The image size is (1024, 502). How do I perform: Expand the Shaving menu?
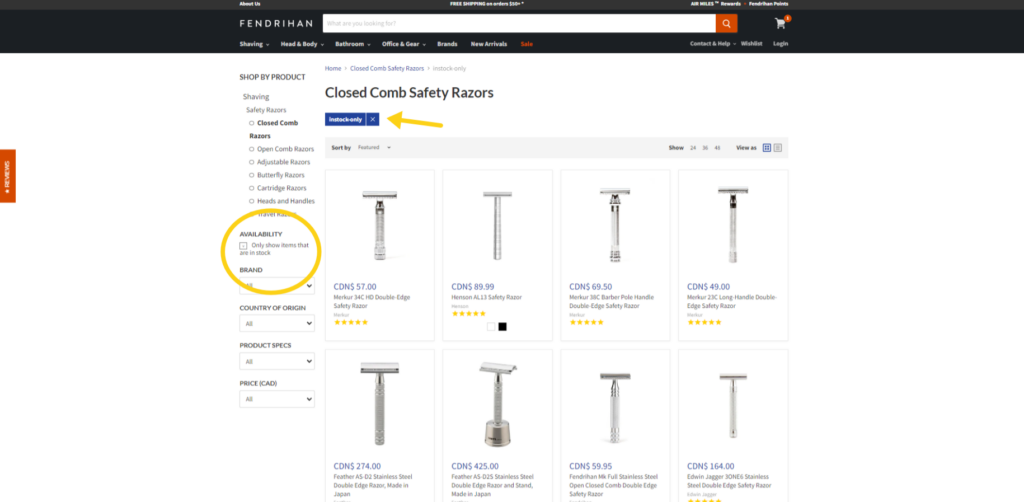[x=254, y=44]
